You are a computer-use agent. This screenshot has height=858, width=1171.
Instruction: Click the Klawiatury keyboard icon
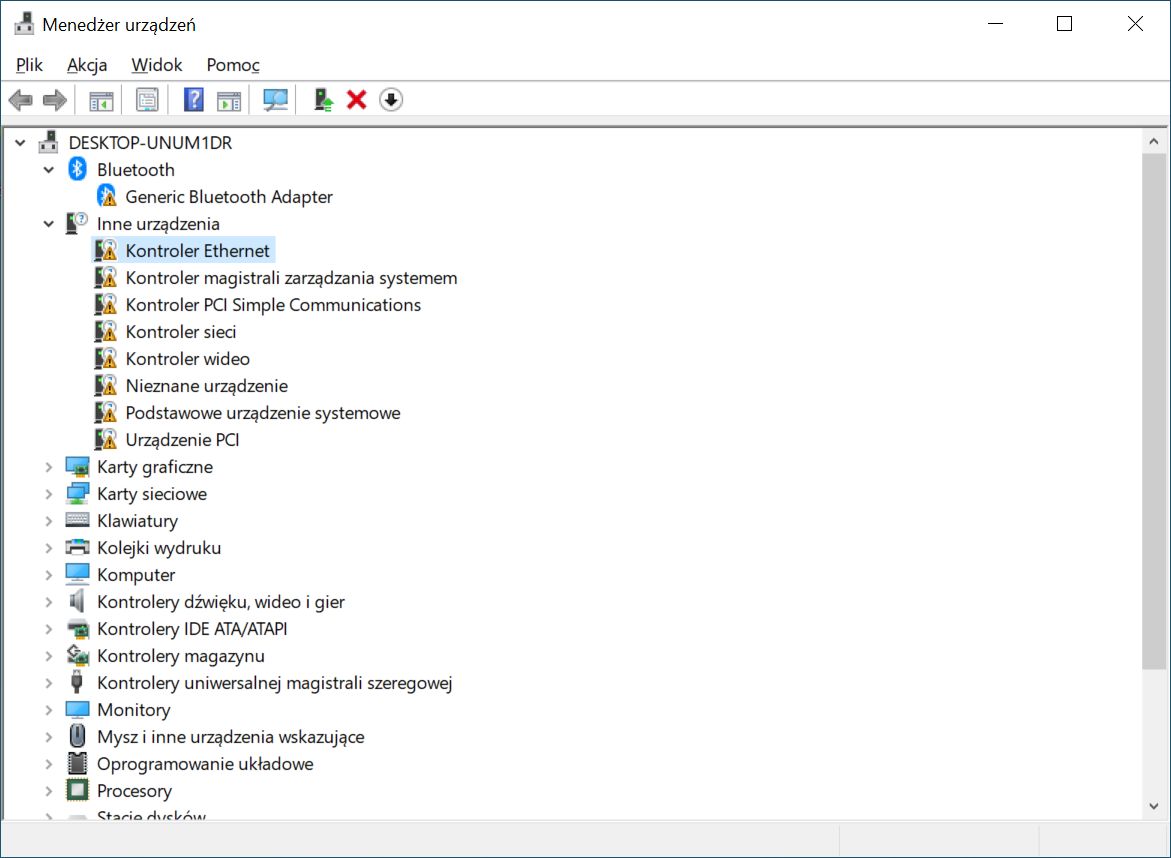[77, 520]
